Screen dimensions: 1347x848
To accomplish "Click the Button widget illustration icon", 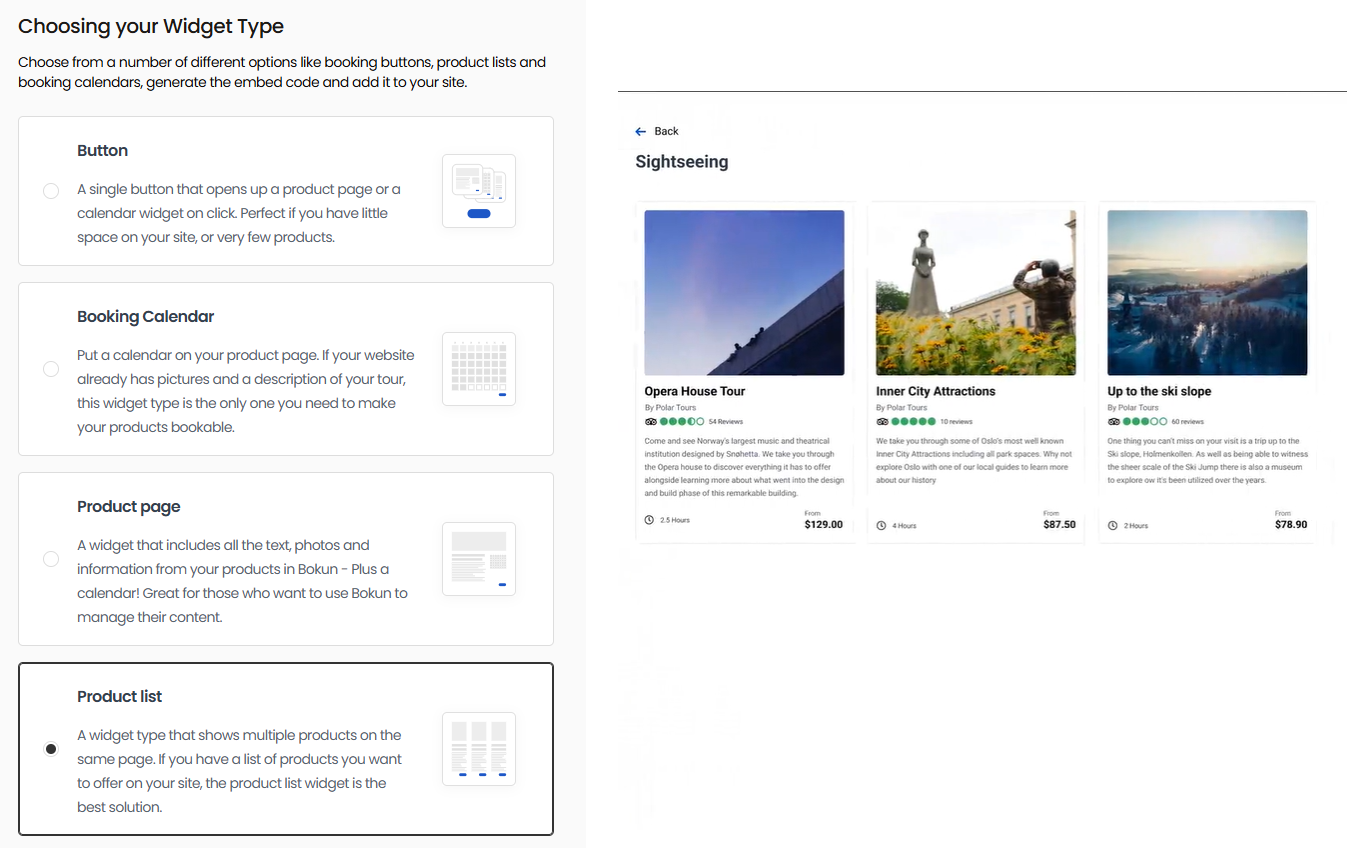I will coord(479,190).
